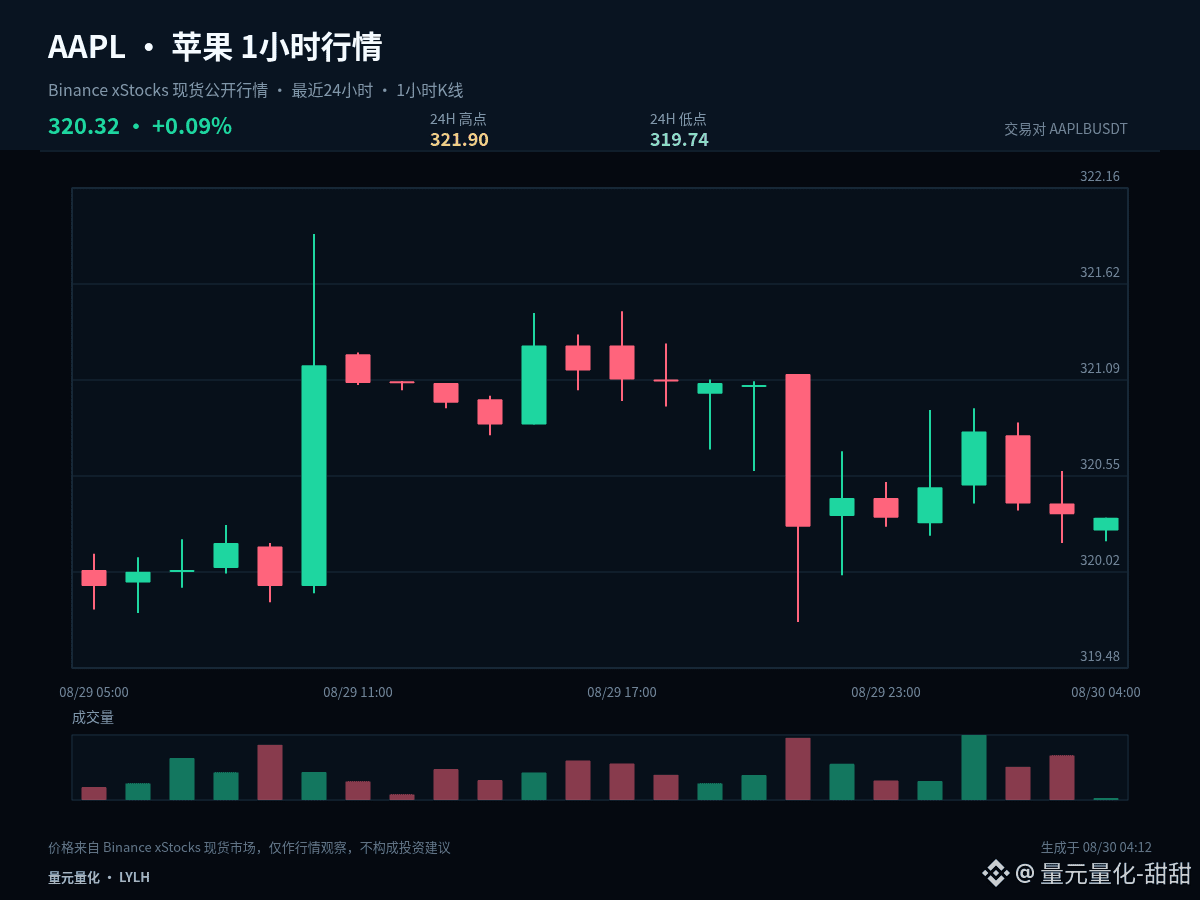
Task: Click the time label "08/30 04:00"
Action: (1106, 692)
